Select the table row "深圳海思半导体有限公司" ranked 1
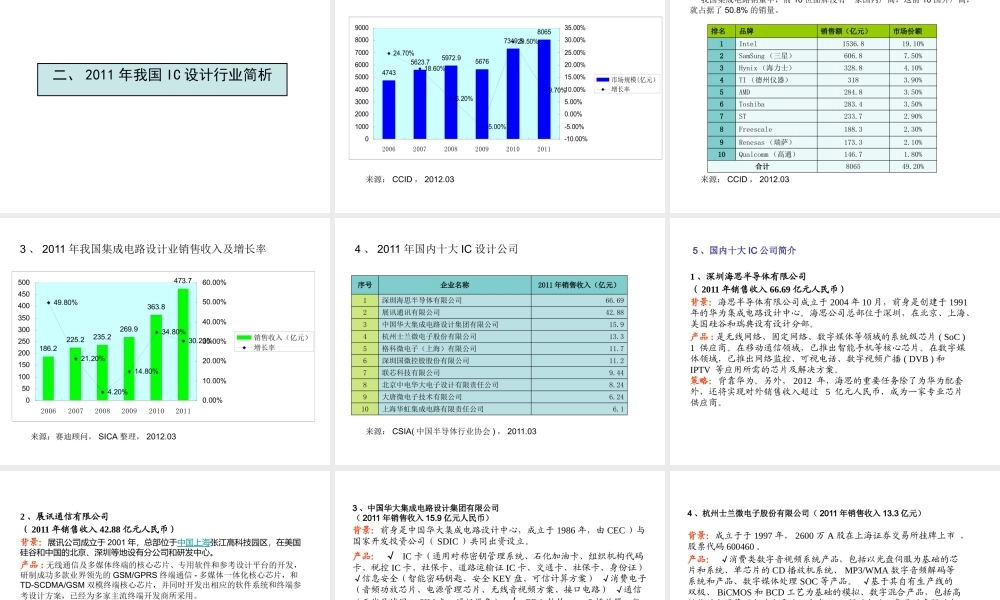Viewport: 1000px width, 600px height. [x=490, y=300]
